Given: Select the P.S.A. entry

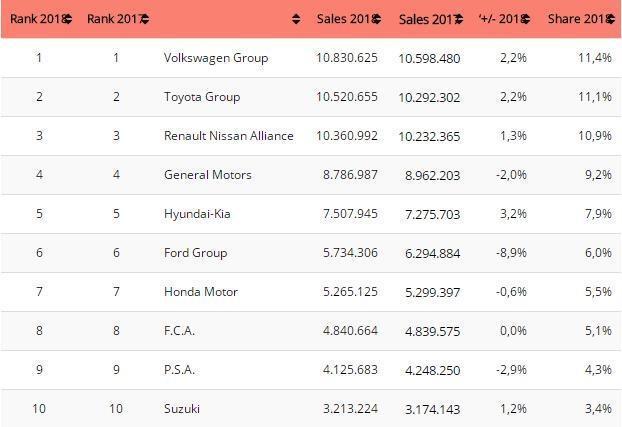Looking at the screenshot, I should click(179, 370).
